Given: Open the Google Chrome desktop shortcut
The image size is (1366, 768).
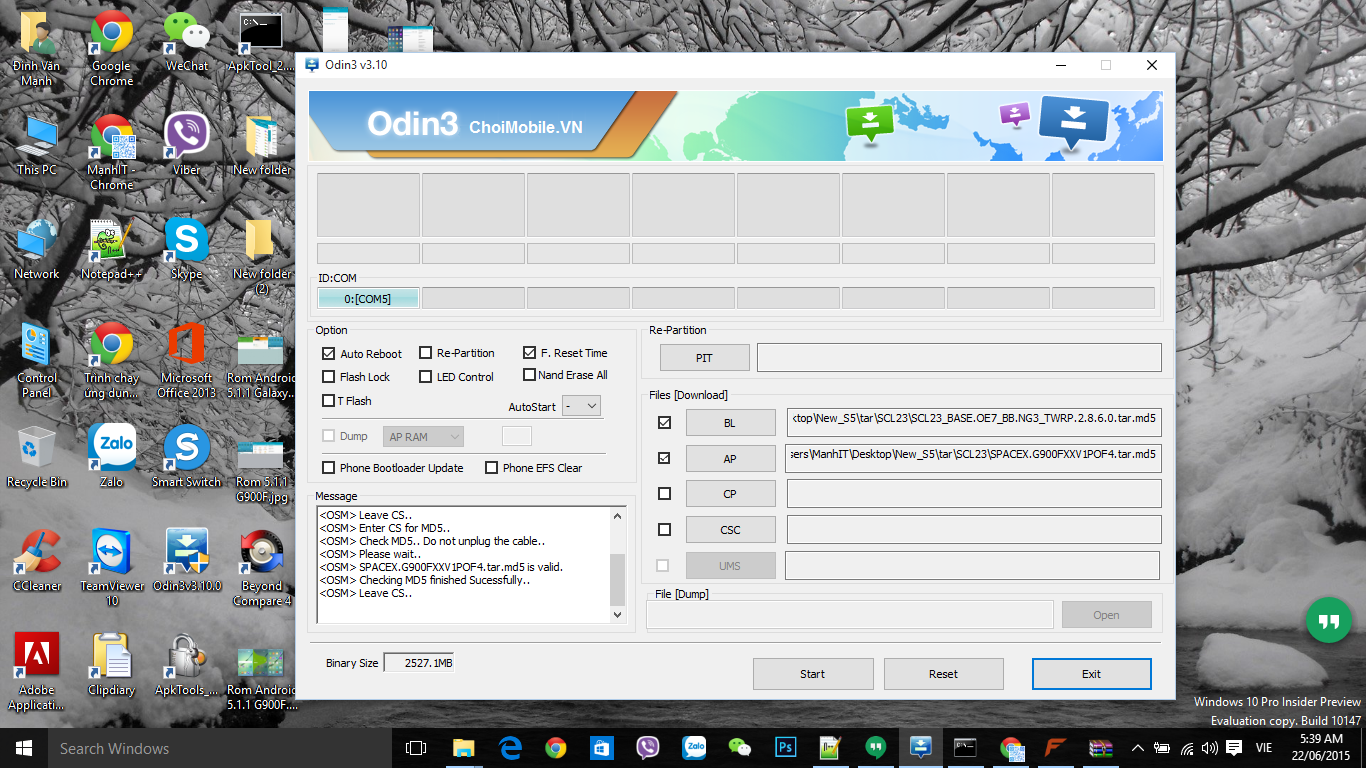Looking at the screenshot, I should coord(111,48).
